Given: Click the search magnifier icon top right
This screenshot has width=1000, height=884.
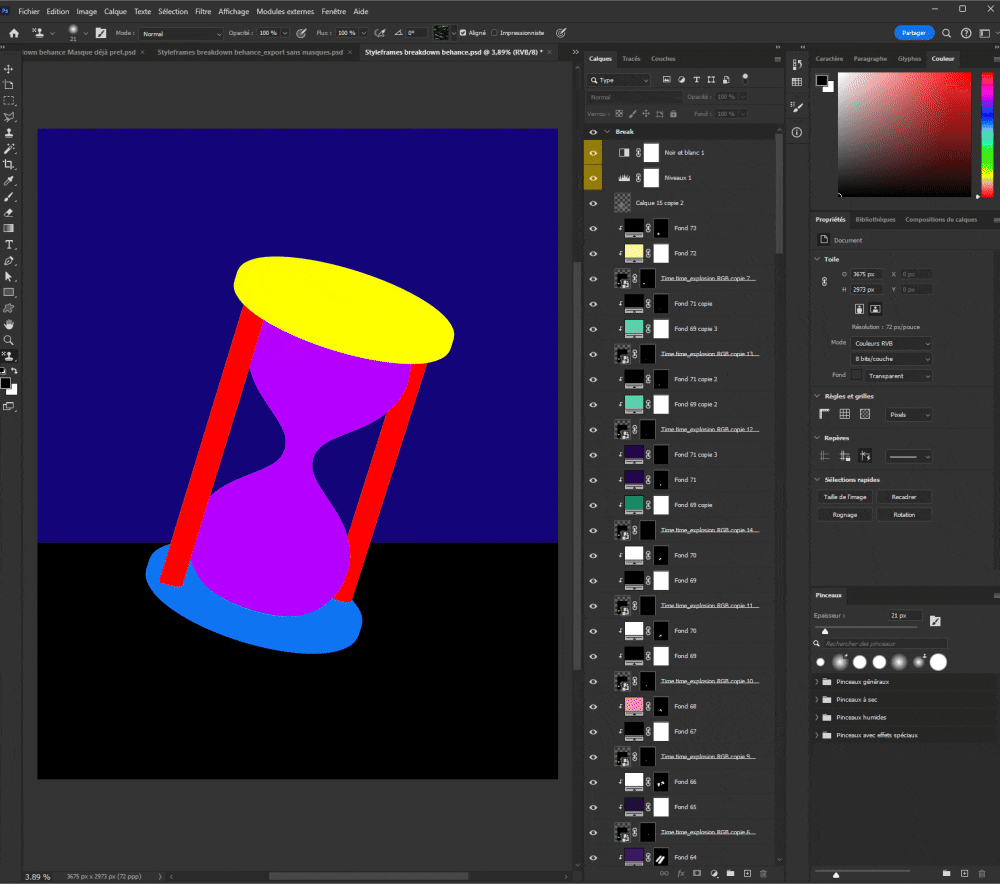Looking at the screenshot, I should 946,33.
